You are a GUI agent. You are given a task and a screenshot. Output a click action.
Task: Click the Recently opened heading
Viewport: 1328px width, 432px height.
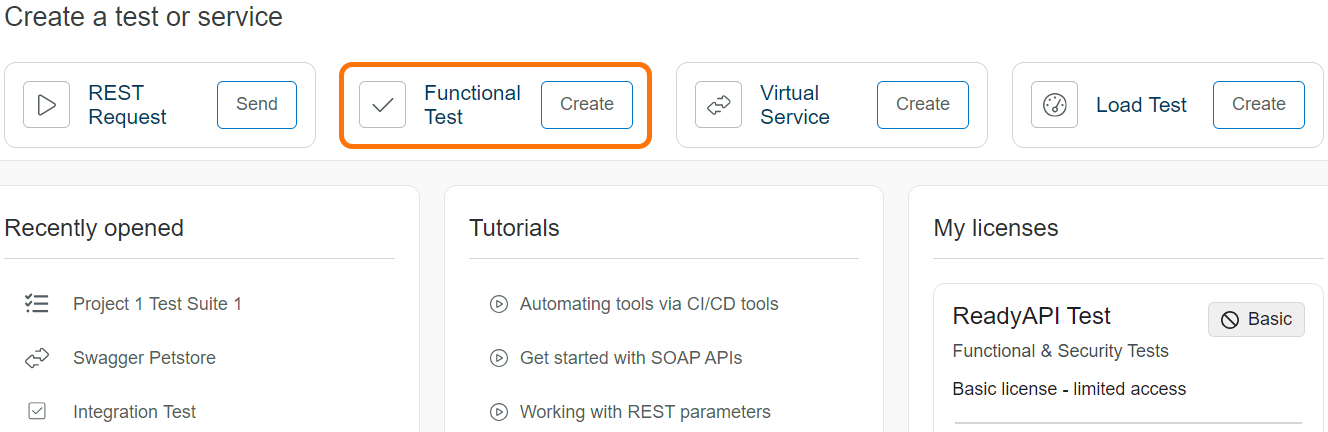coord(94,228)
